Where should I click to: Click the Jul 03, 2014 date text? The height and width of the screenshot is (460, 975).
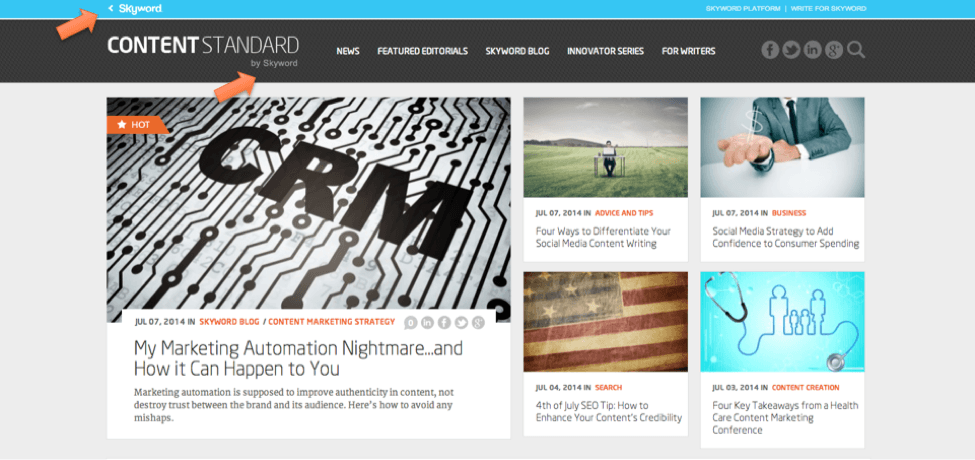[x=736, y=387]
